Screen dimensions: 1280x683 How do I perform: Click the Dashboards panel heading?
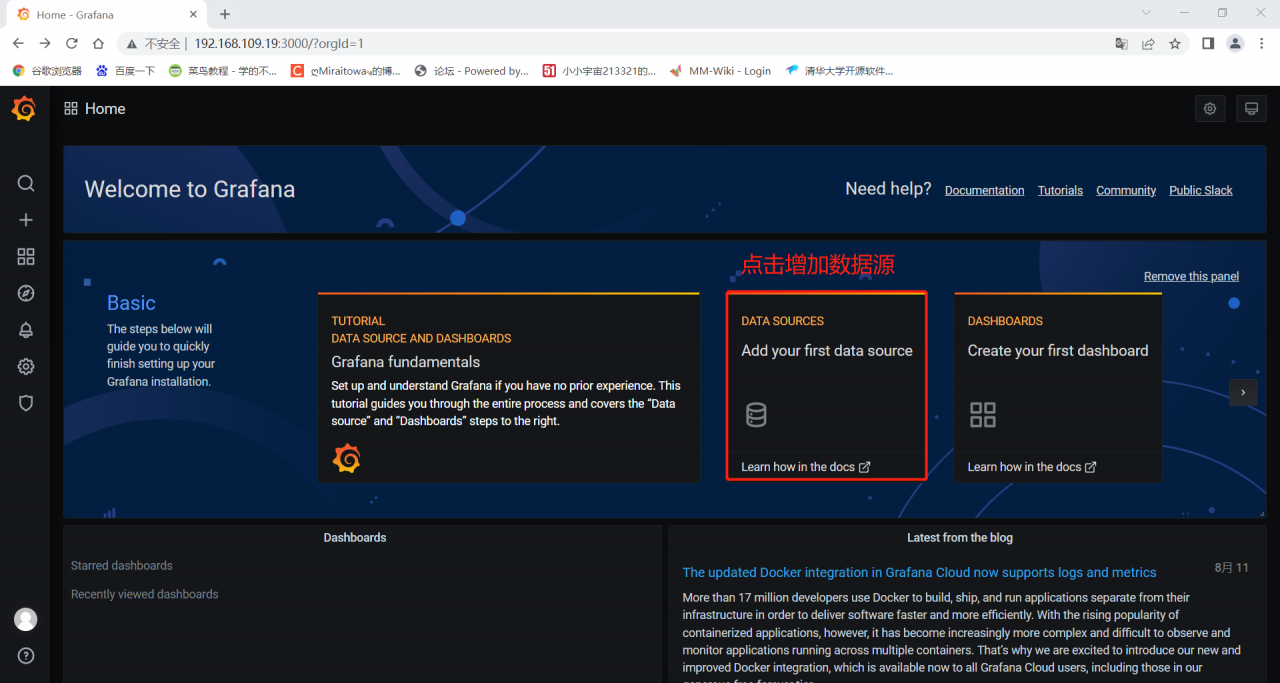click(x=355, y=538)
